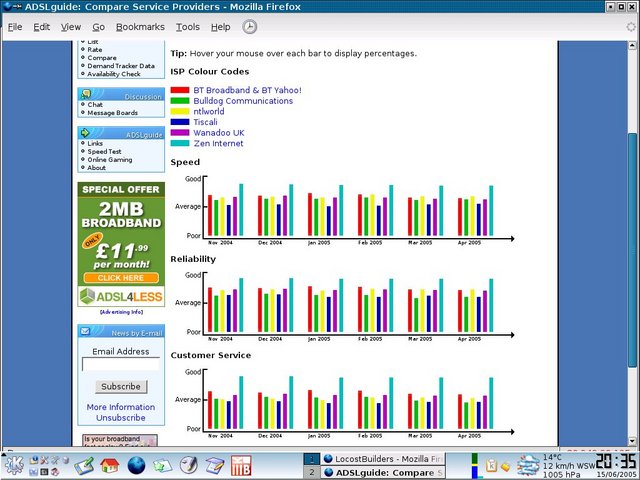This screenshot has width=640, height=480.
Task: Open the Tools menu
Action: (188, 27)
